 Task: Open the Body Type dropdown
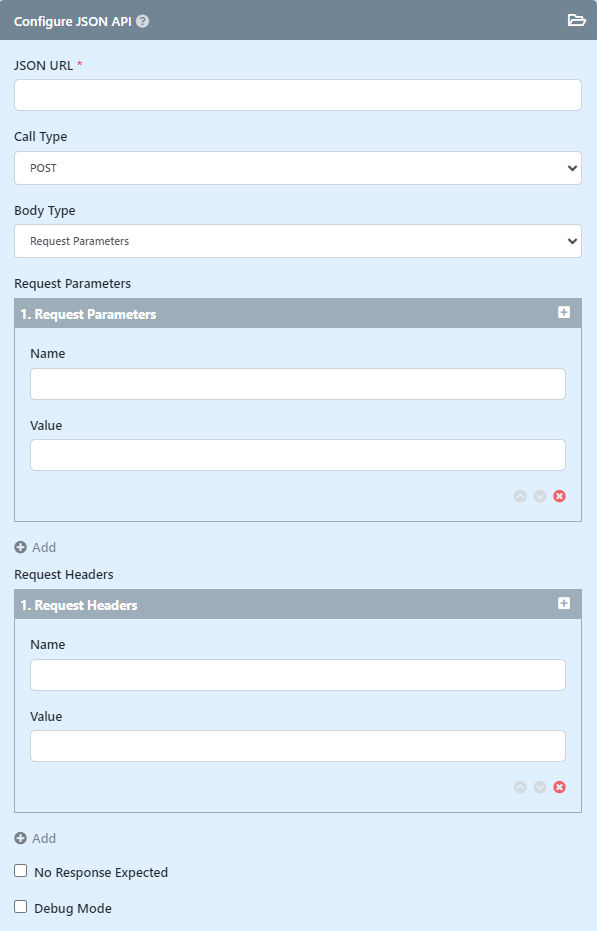[298, 241]
